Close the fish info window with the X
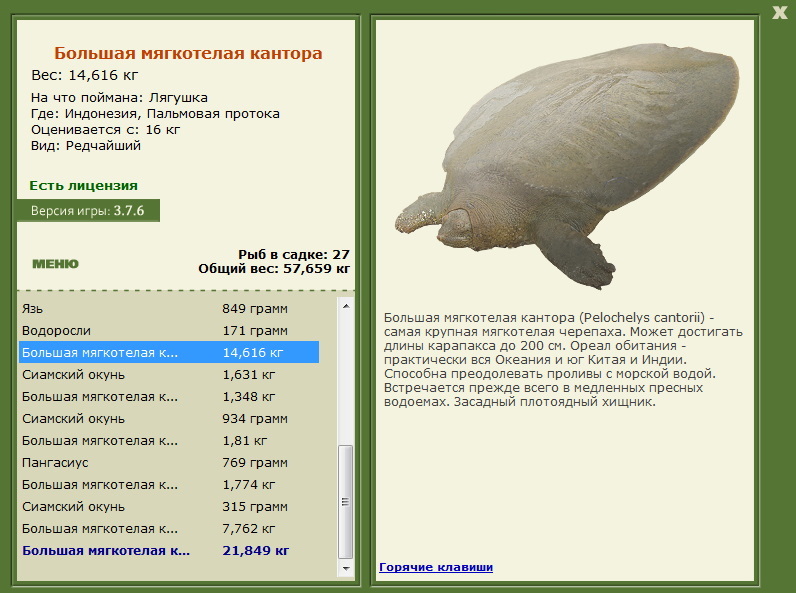 [779, 12]
